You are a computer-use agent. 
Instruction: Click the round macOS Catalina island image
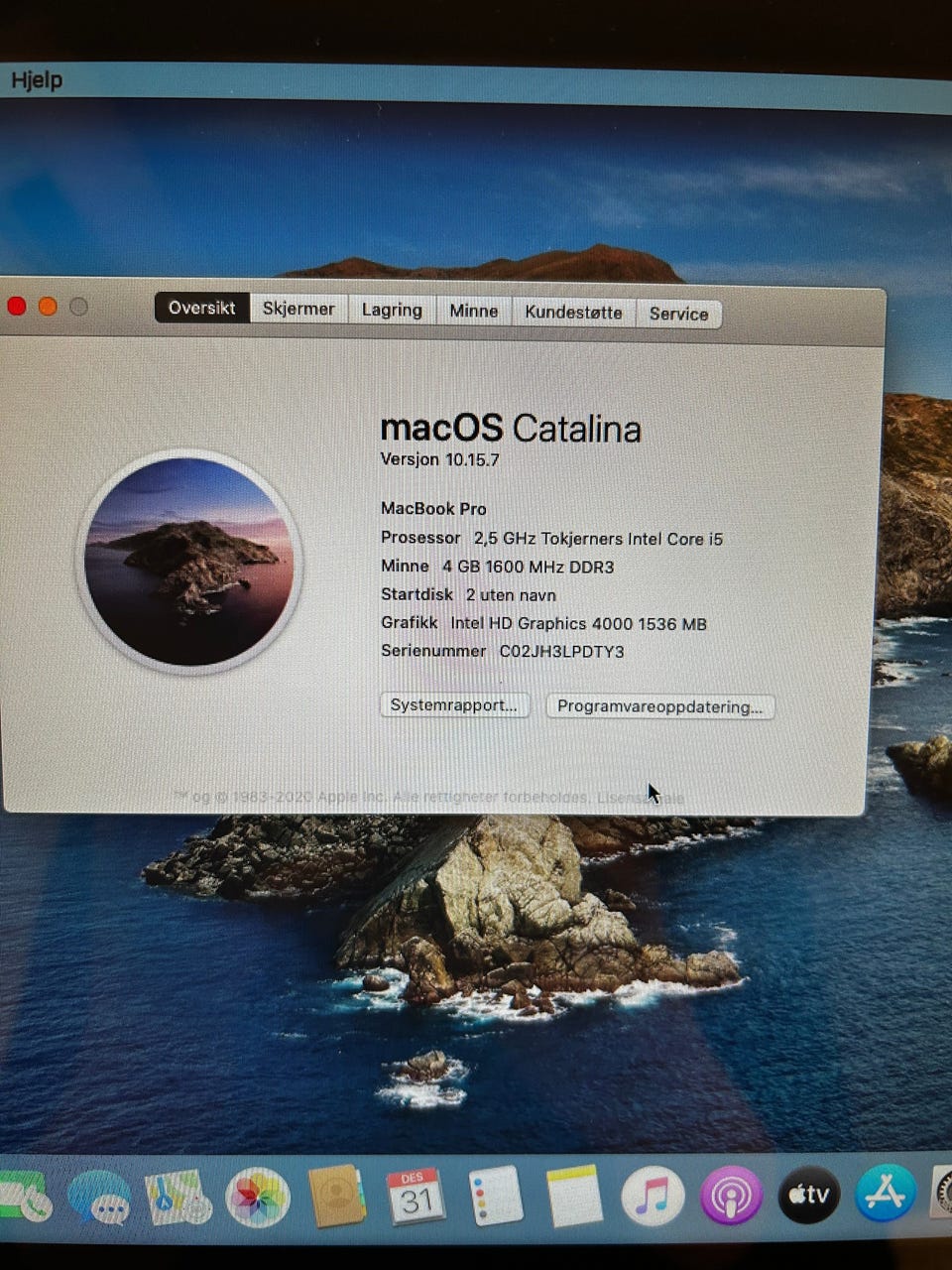(x=188, y=562)
